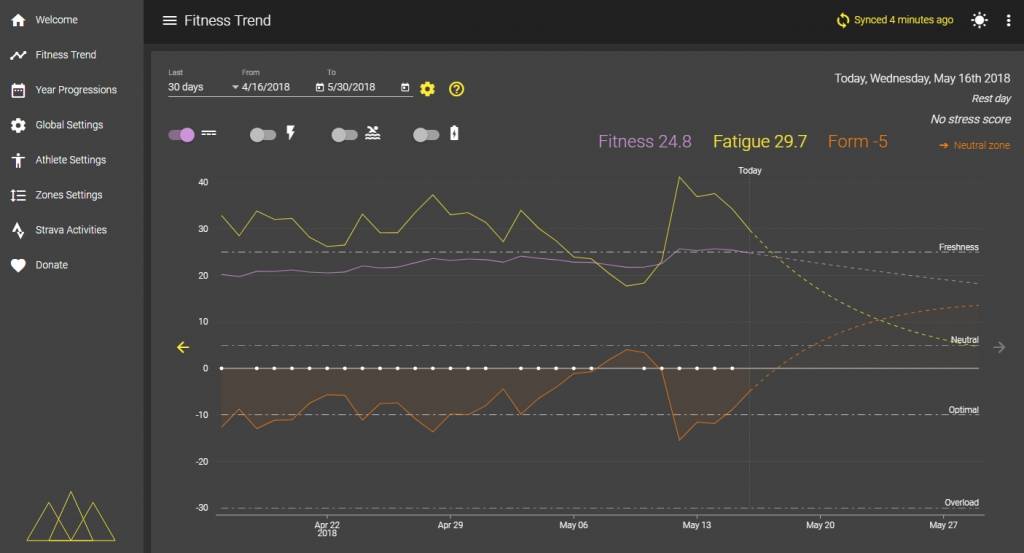Open the From date calendar picker
The image size is (1024, 553).
319,87
